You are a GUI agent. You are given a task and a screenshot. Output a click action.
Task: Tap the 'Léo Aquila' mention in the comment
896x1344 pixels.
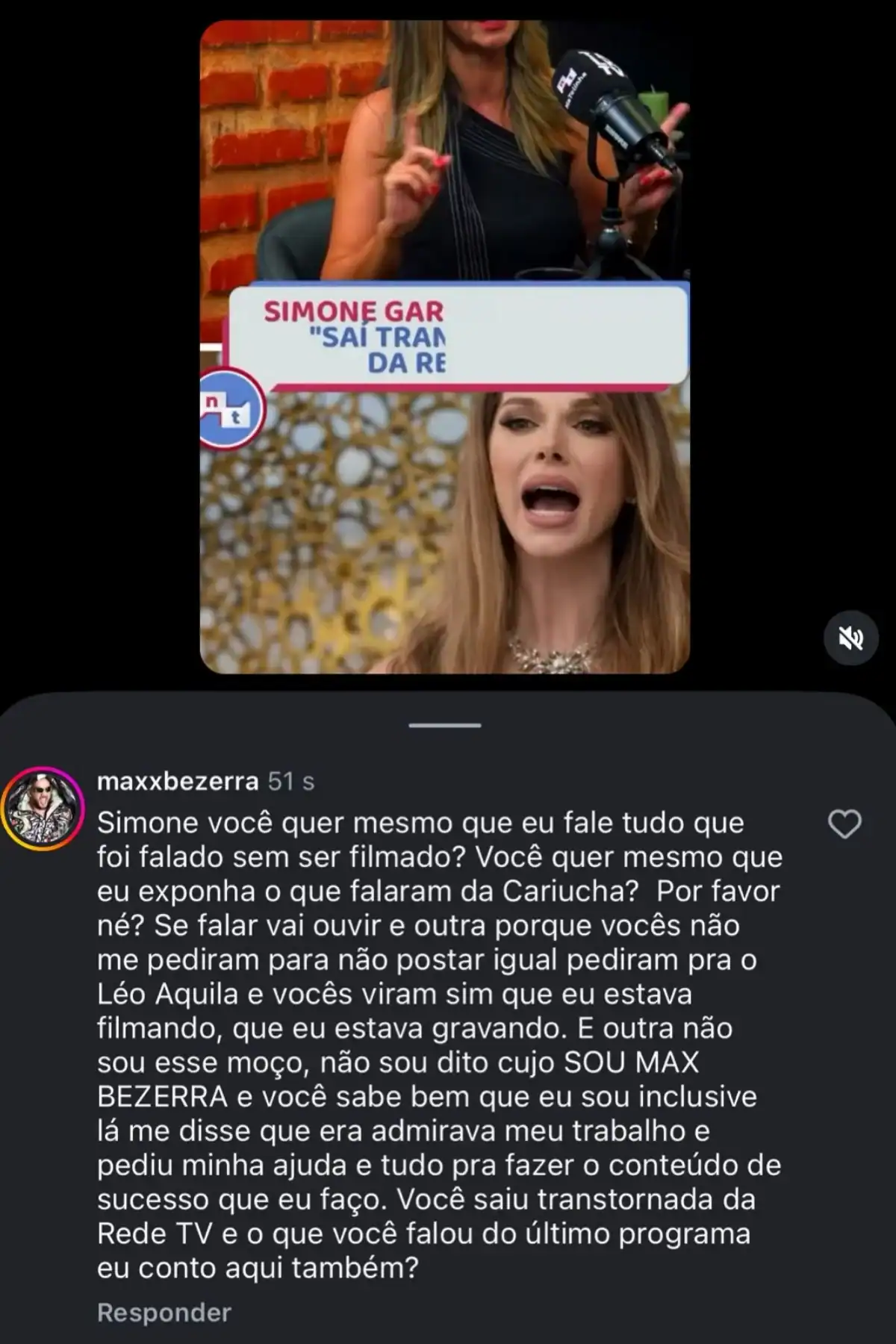pos(168,994)
